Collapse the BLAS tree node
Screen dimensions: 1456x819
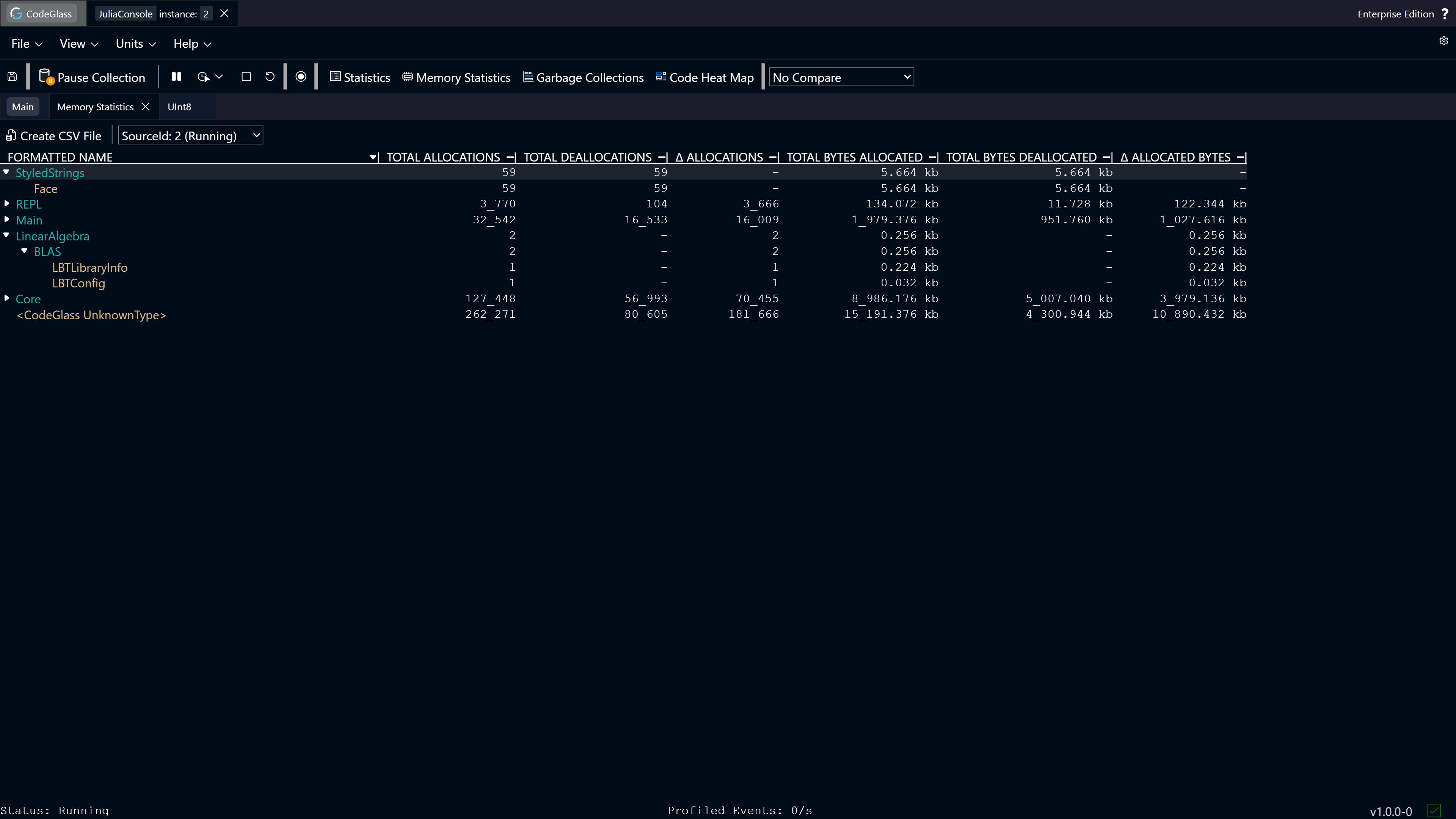[x=24, y=251]
